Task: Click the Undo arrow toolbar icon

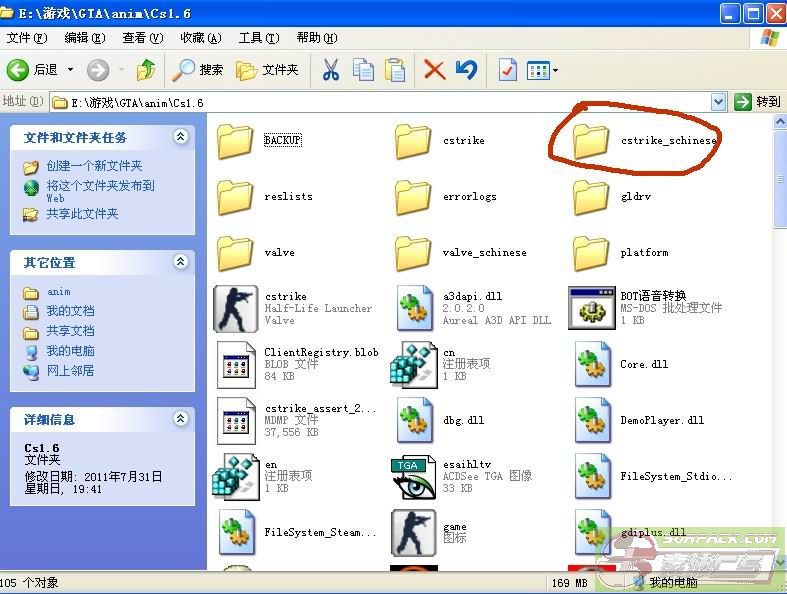Action: click(x=466, y=70)
